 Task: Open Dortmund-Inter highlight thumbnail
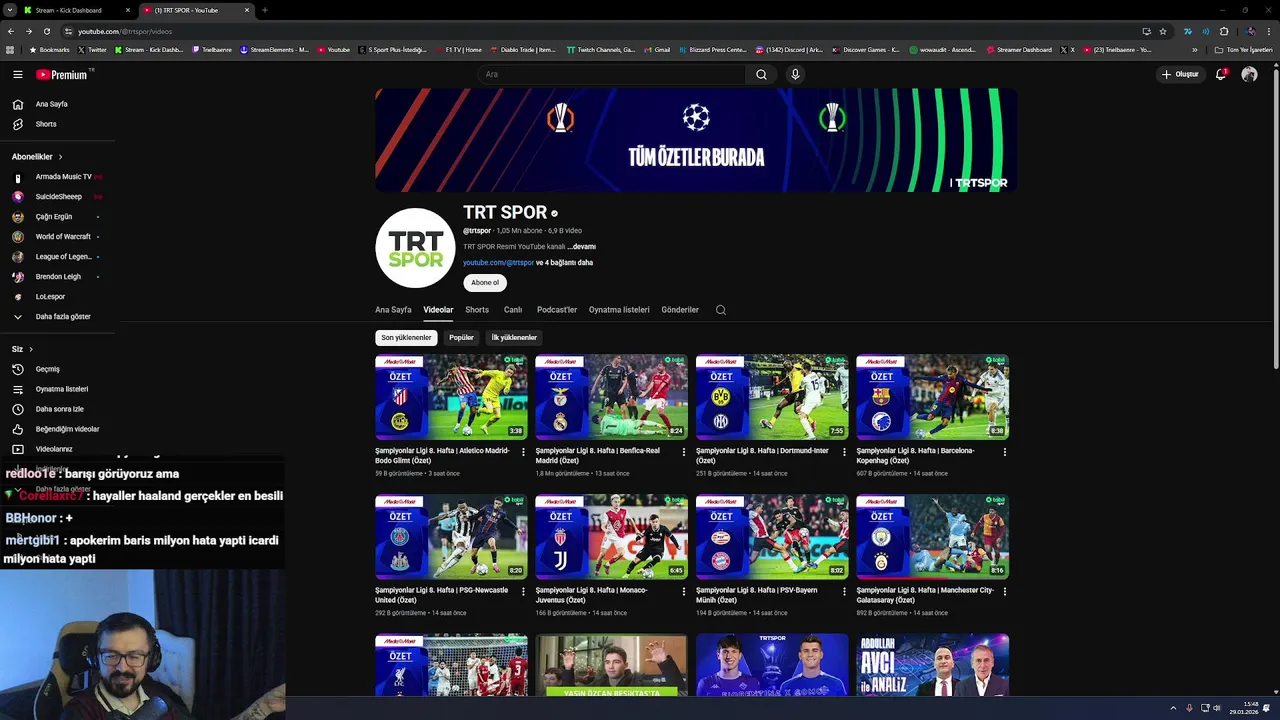(x=772, y=397)
